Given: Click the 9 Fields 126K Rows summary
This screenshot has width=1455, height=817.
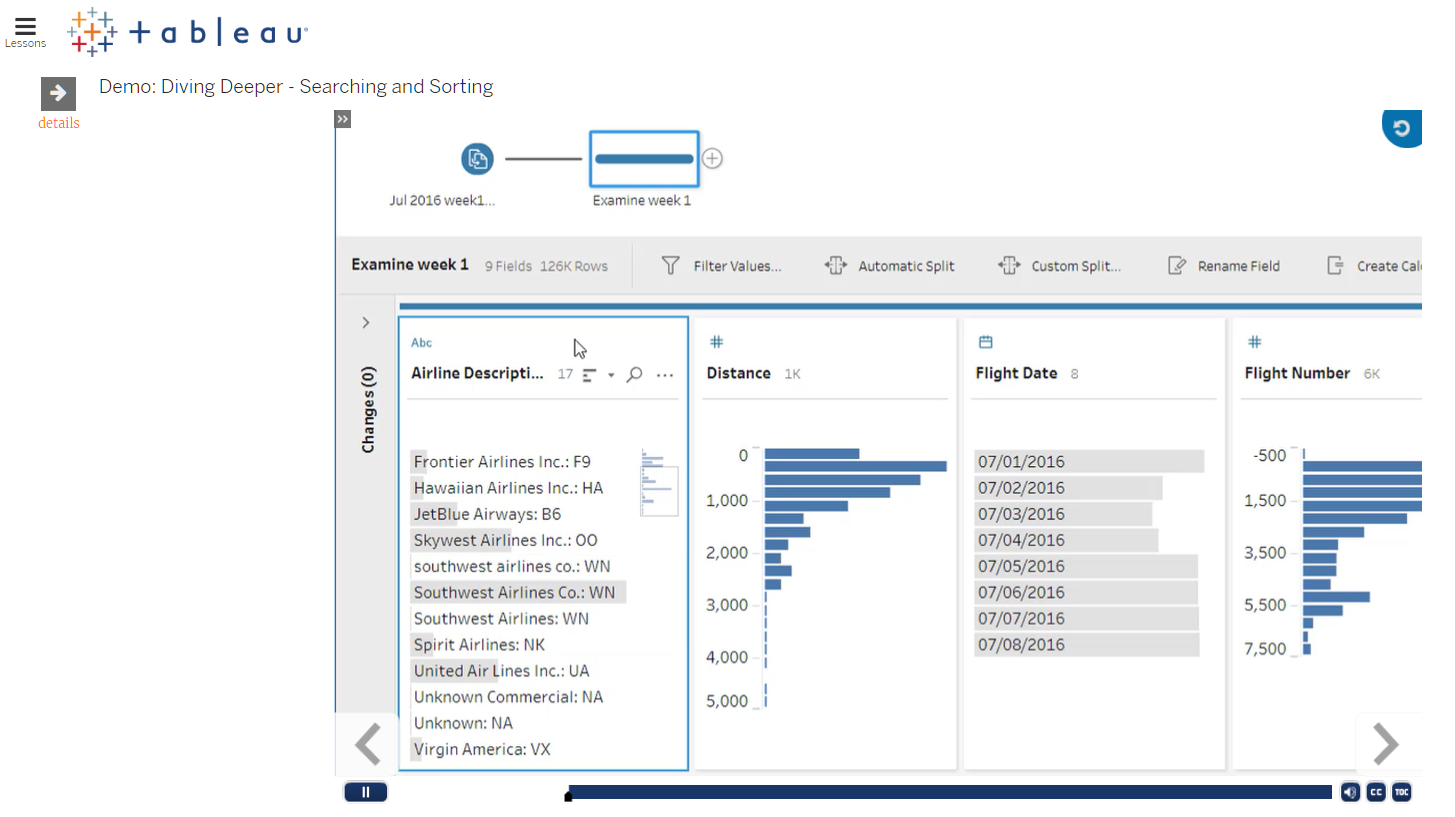Looking at the screenshot, I should click(x=546, y=266).
